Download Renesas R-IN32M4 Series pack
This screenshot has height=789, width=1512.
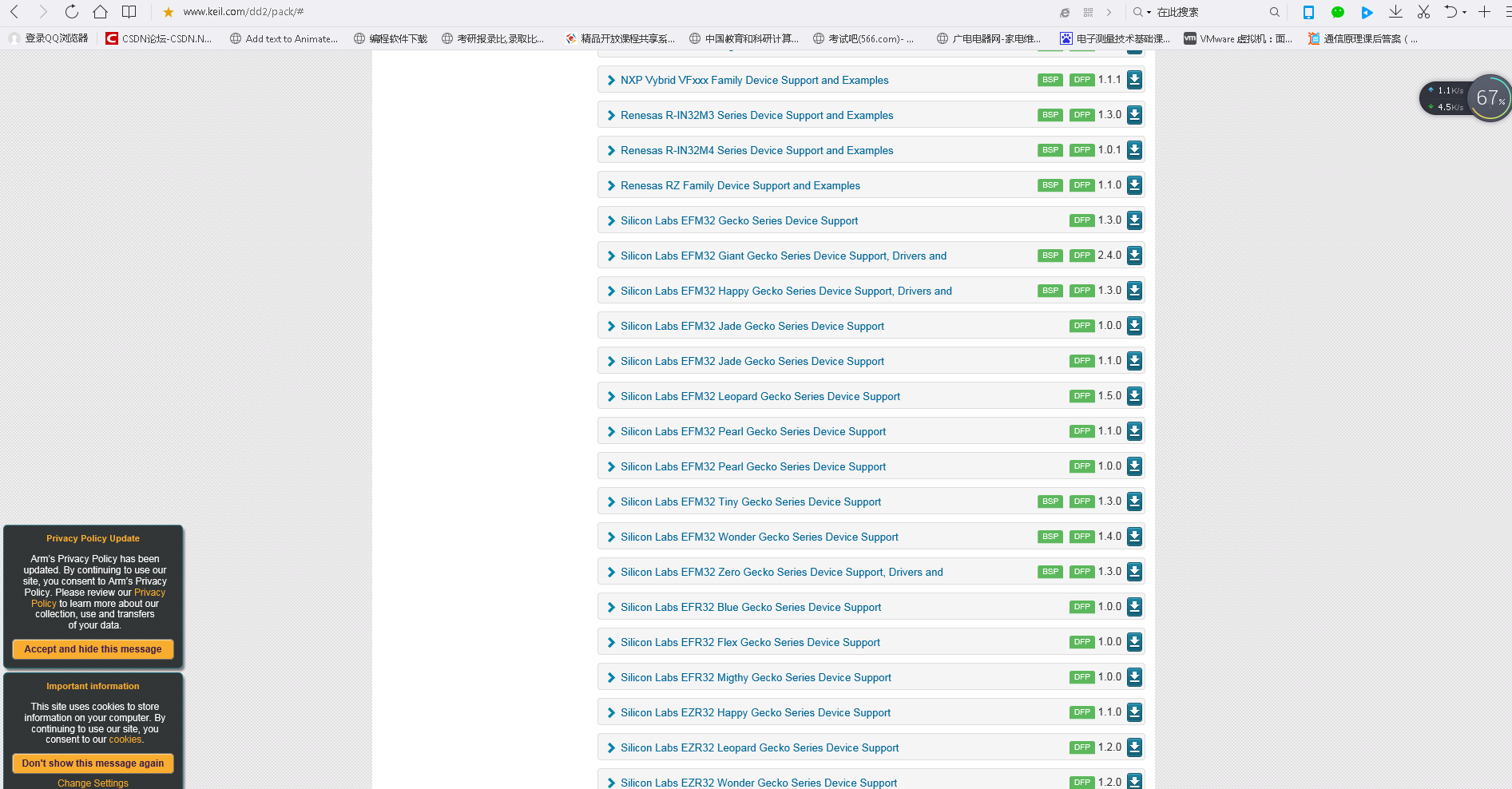click(1134, 150)
